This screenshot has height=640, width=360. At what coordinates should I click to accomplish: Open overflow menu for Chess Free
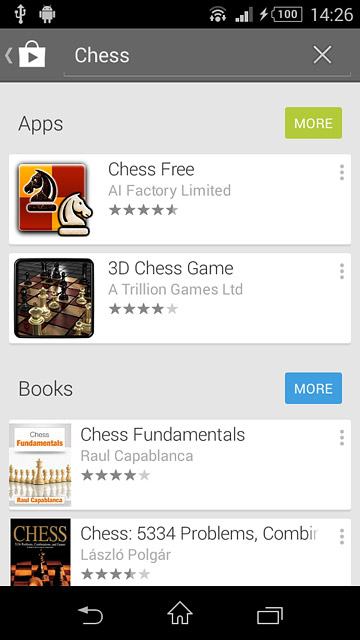(342, 173)
